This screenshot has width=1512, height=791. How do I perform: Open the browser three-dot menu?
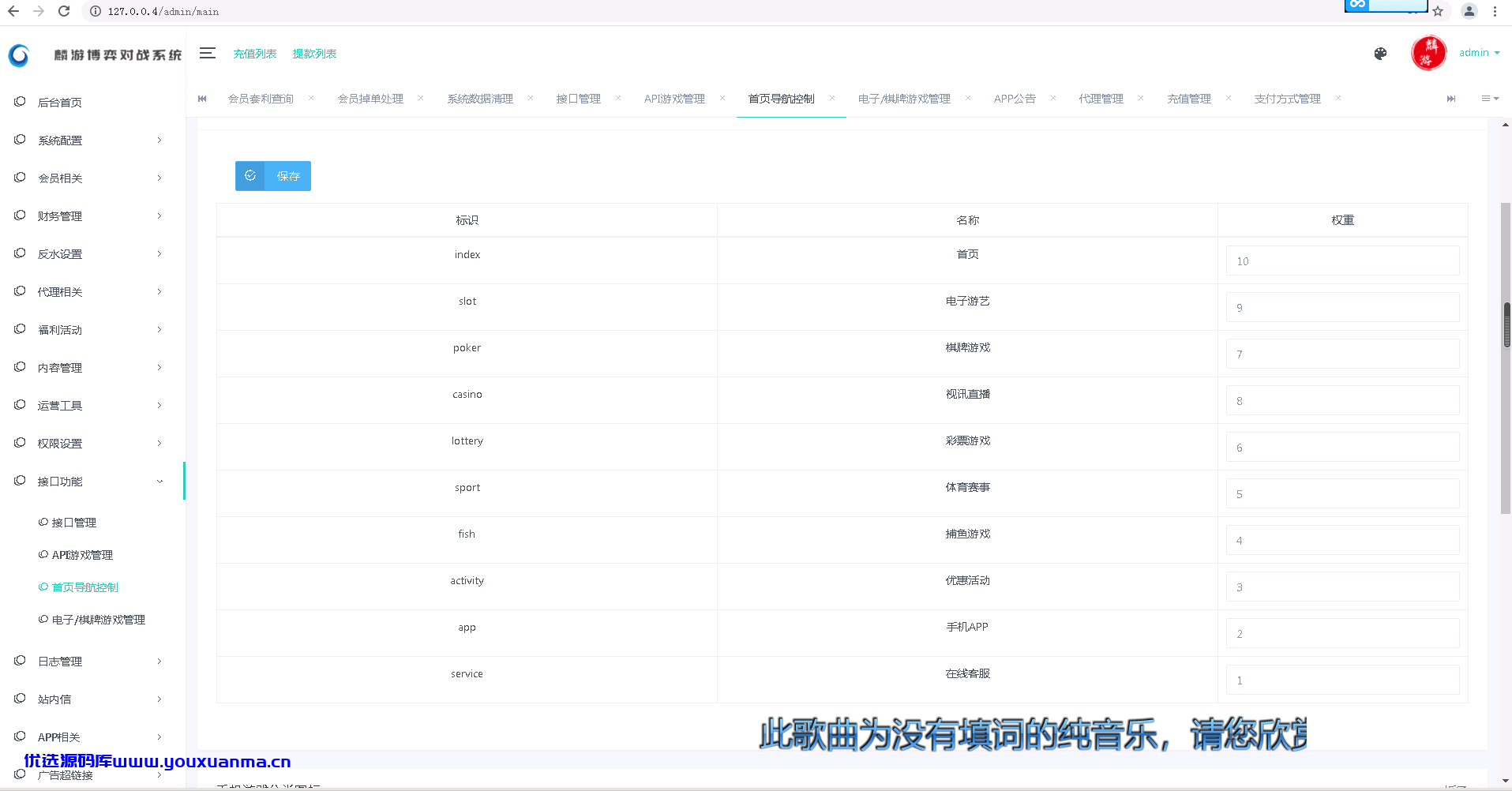[x=1495, y=11]
